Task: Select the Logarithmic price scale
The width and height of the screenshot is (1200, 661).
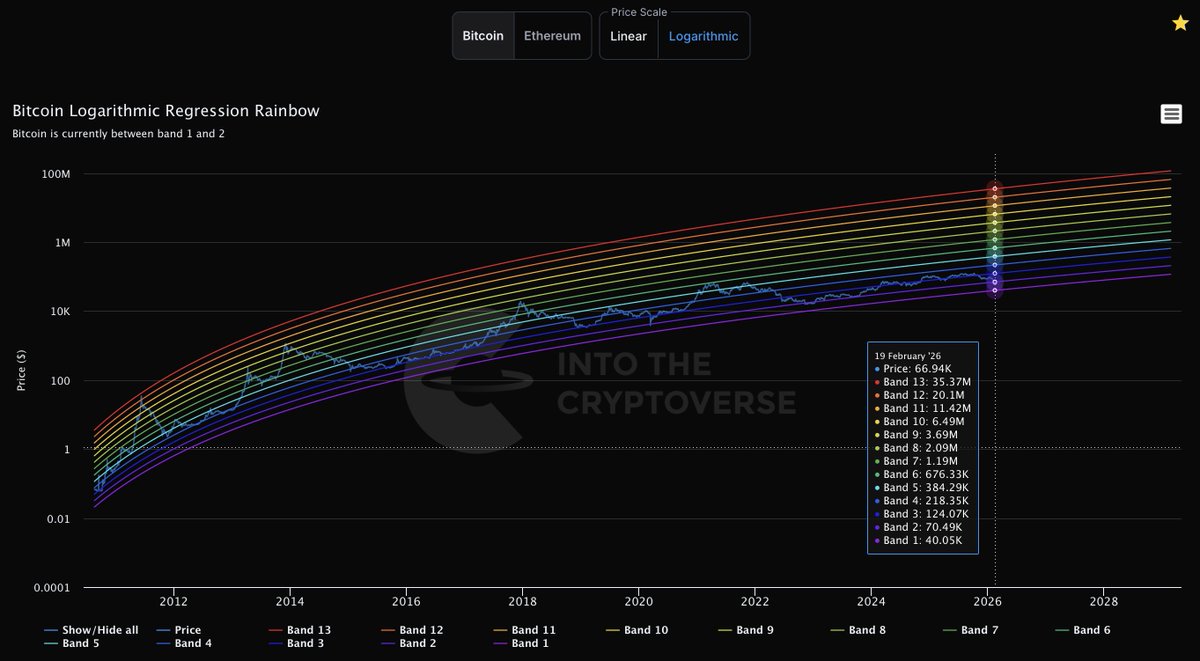Action: click(x=703, y=36)
